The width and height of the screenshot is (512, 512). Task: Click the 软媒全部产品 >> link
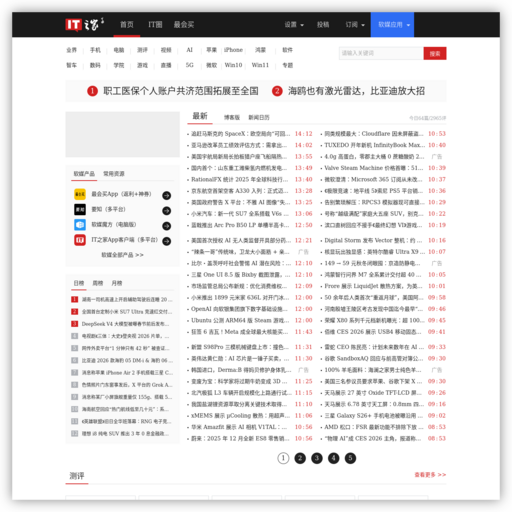point(122,255)
